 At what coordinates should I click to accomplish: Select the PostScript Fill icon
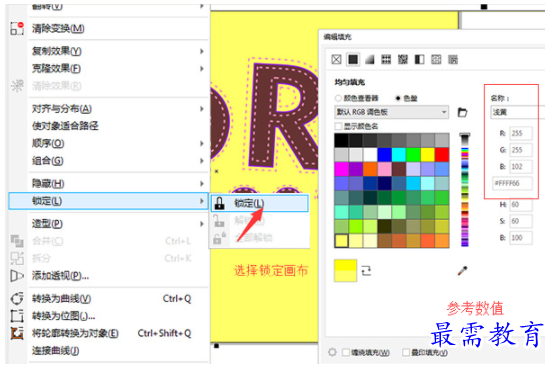click(x=453, y=59)
